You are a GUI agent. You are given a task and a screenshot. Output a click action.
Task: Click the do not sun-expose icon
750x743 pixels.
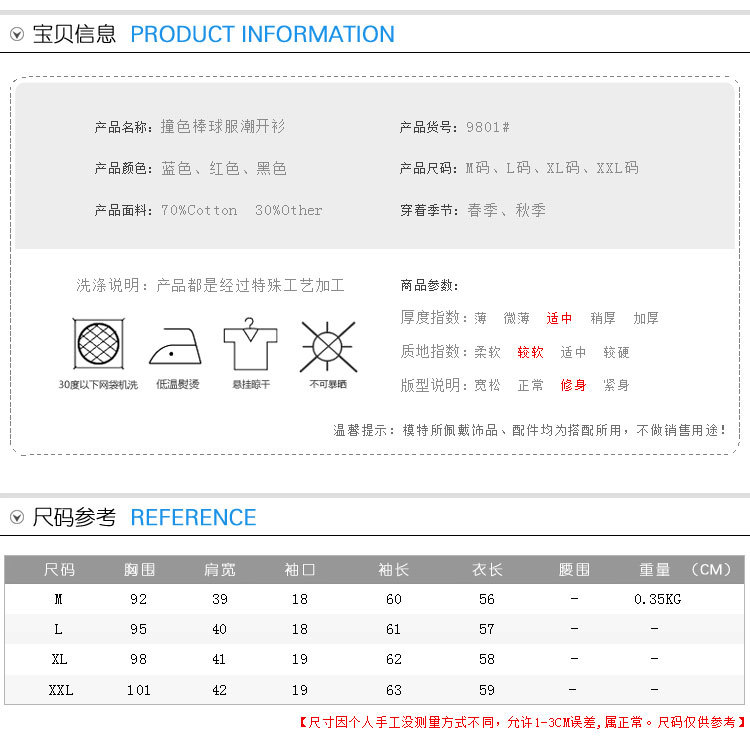(x=327, y=346)
